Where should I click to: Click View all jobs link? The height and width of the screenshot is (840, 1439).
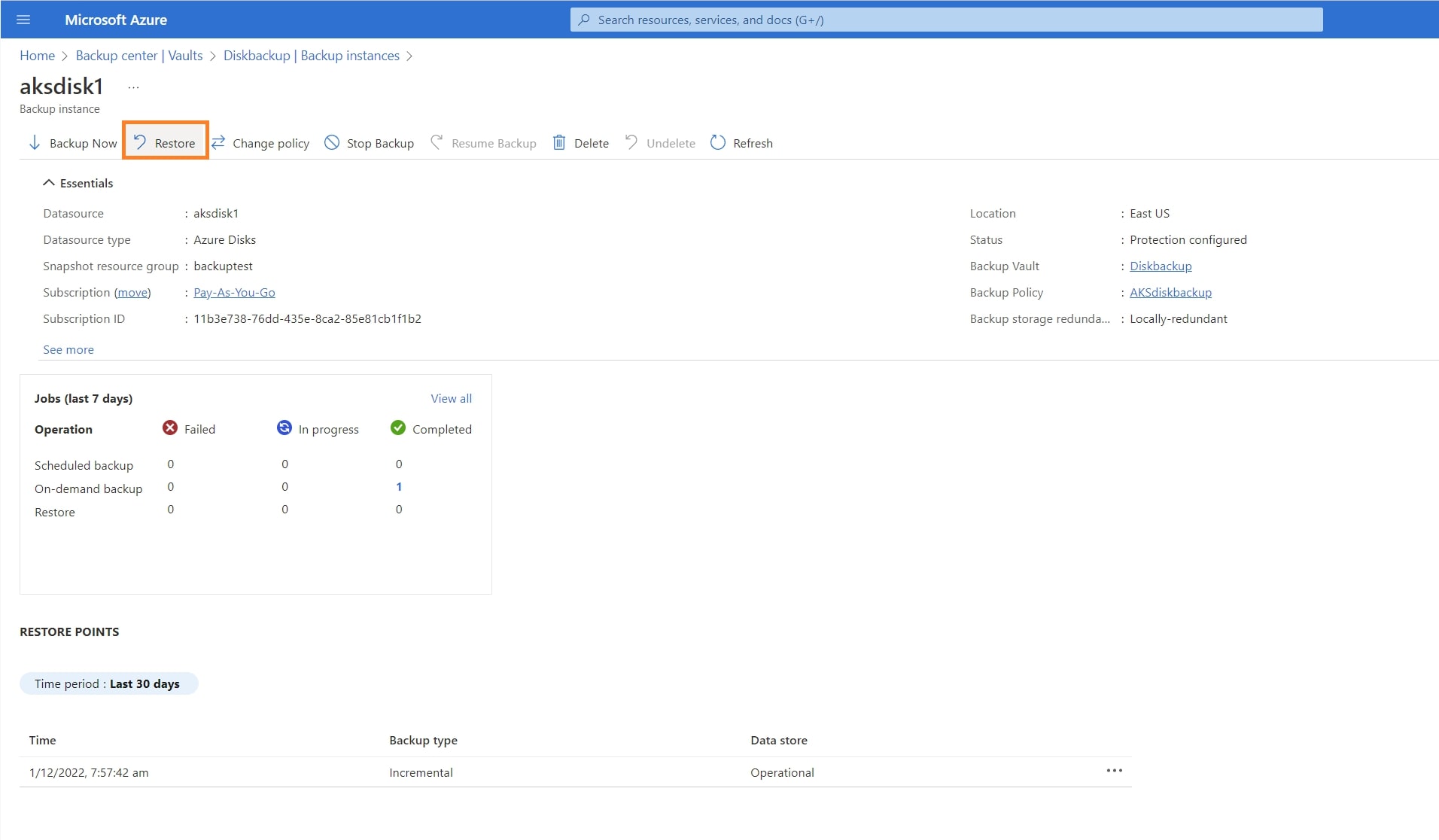pos(452,398)
